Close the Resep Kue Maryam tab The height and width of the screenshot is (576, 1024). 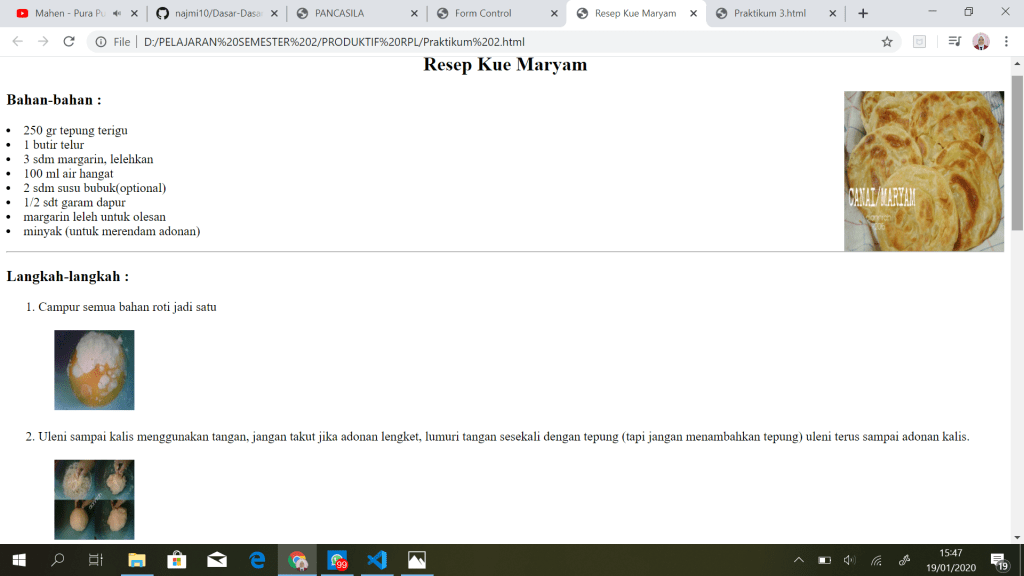tap(694, 13)
